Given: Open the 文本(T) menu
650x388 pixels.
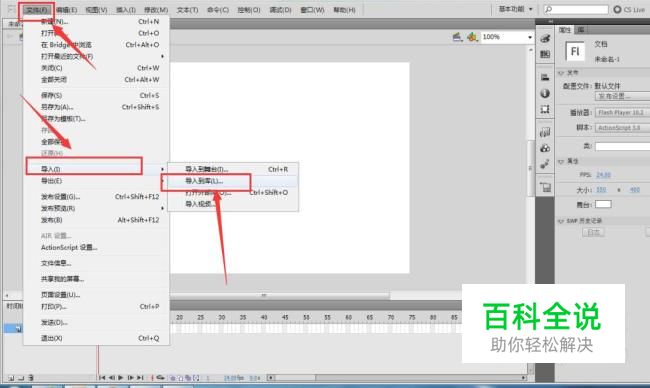Looking at the screenshot, I should coord(187,10).
